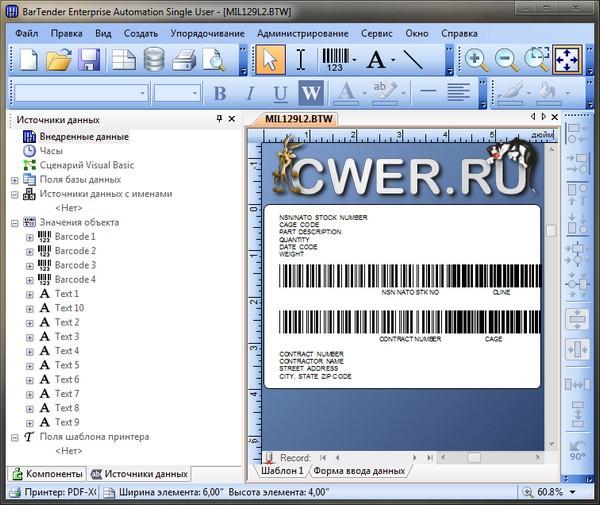Click the vertical scrollbar thumb of label view

[x=551, y=231]
